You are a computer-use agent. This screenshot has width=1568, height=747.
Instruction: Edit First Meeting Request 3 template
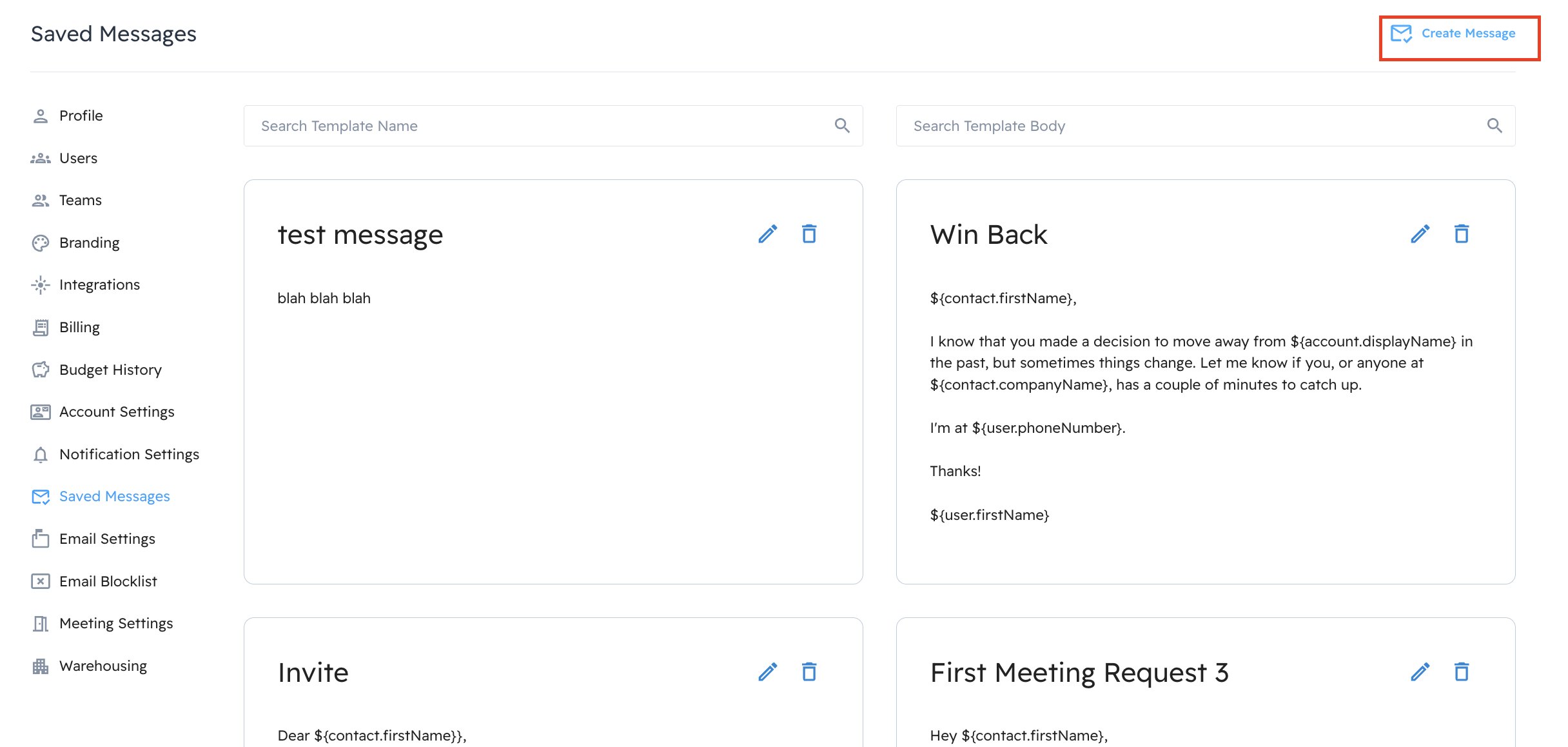[1420, 672]
